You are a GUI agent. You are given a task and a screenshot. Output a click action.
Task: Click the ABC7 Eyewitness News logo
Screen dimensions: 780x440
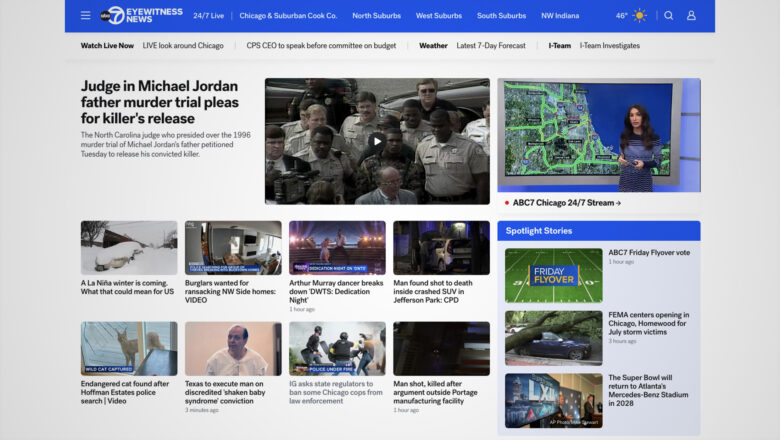pyautogui.click(x=141, y=15)
